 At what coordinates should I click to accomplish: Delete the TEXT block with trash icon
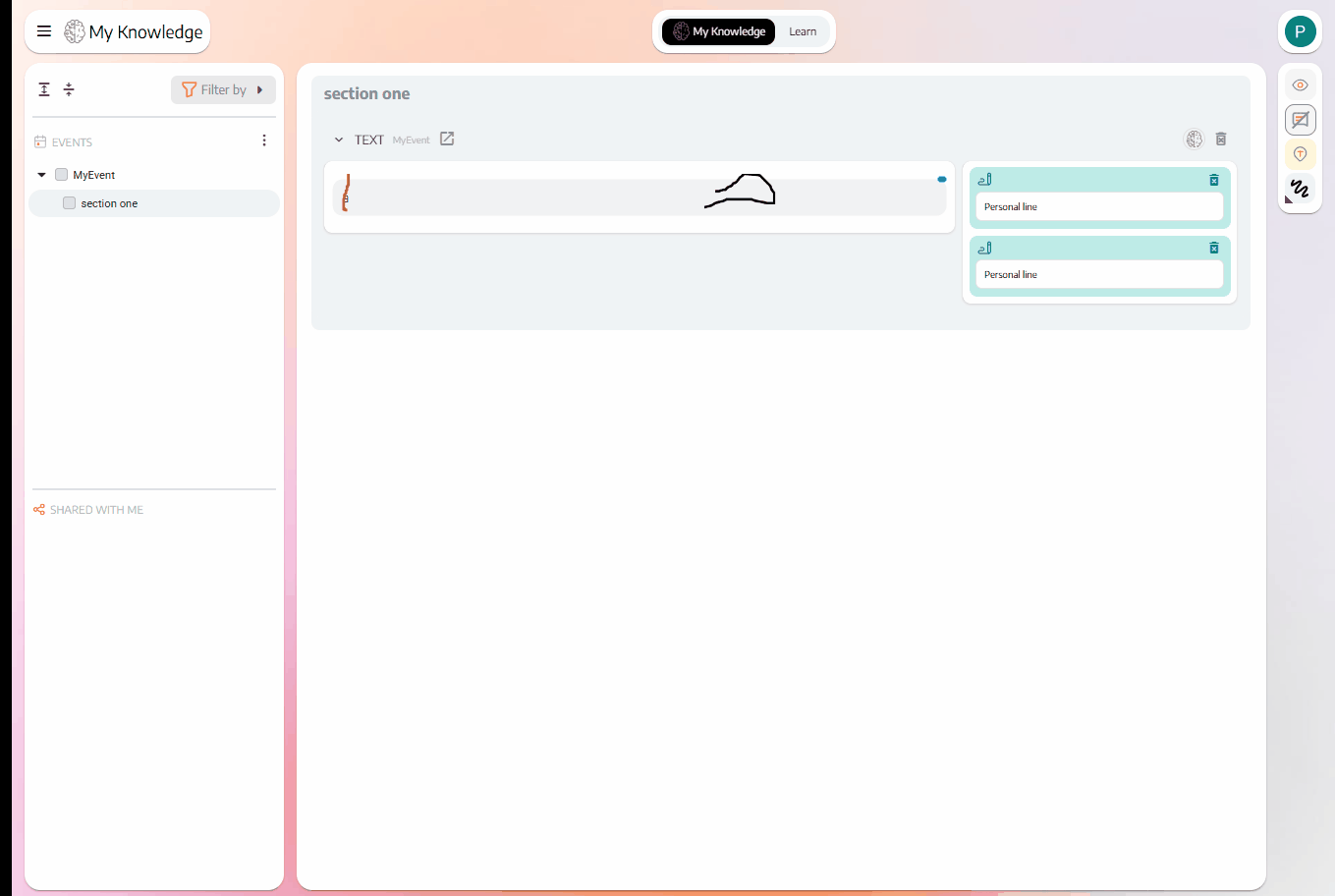pyautogui.click(x=1221, y=140)
